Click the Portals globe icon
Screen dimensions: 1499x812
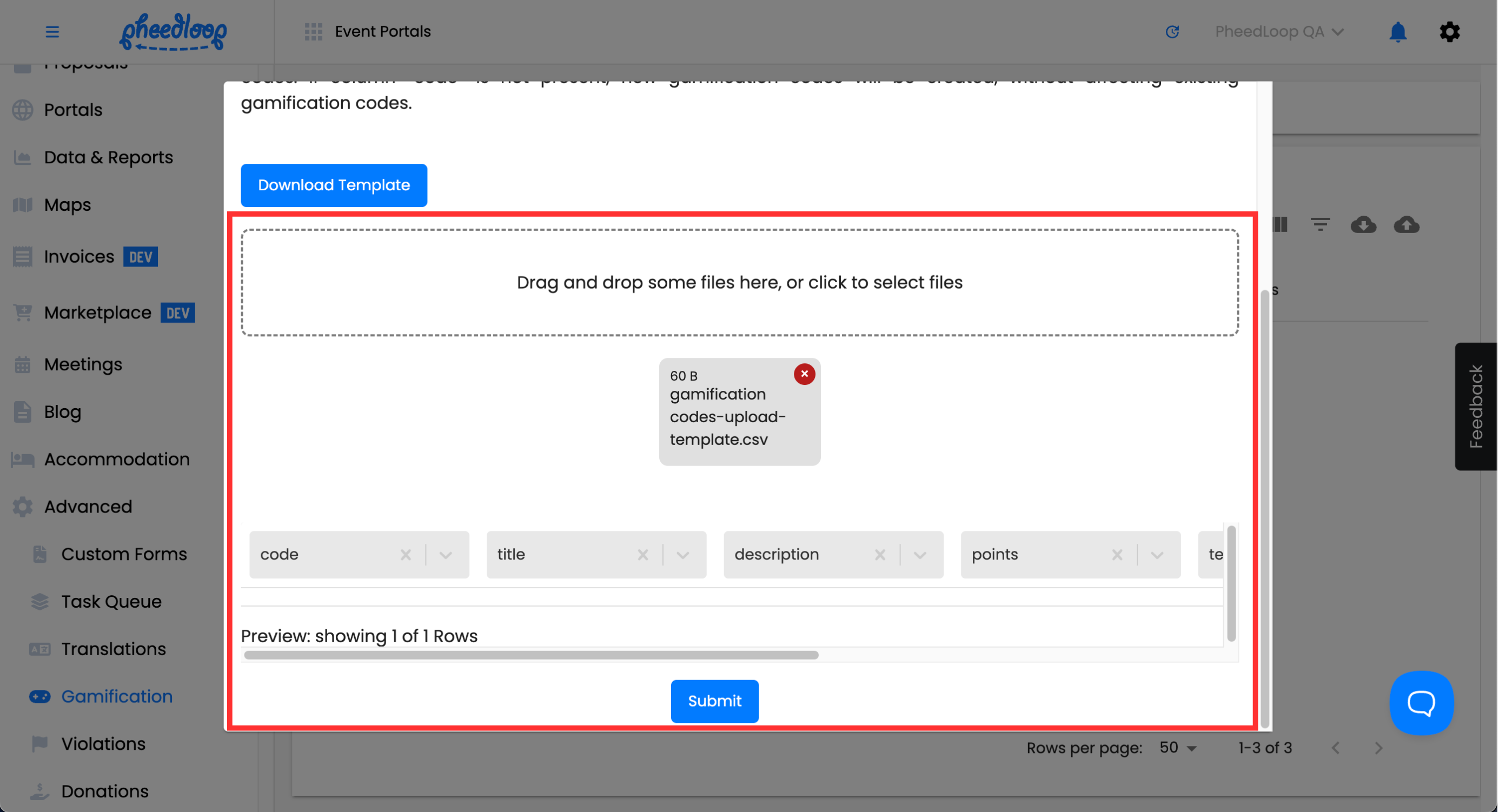(23, 110)
